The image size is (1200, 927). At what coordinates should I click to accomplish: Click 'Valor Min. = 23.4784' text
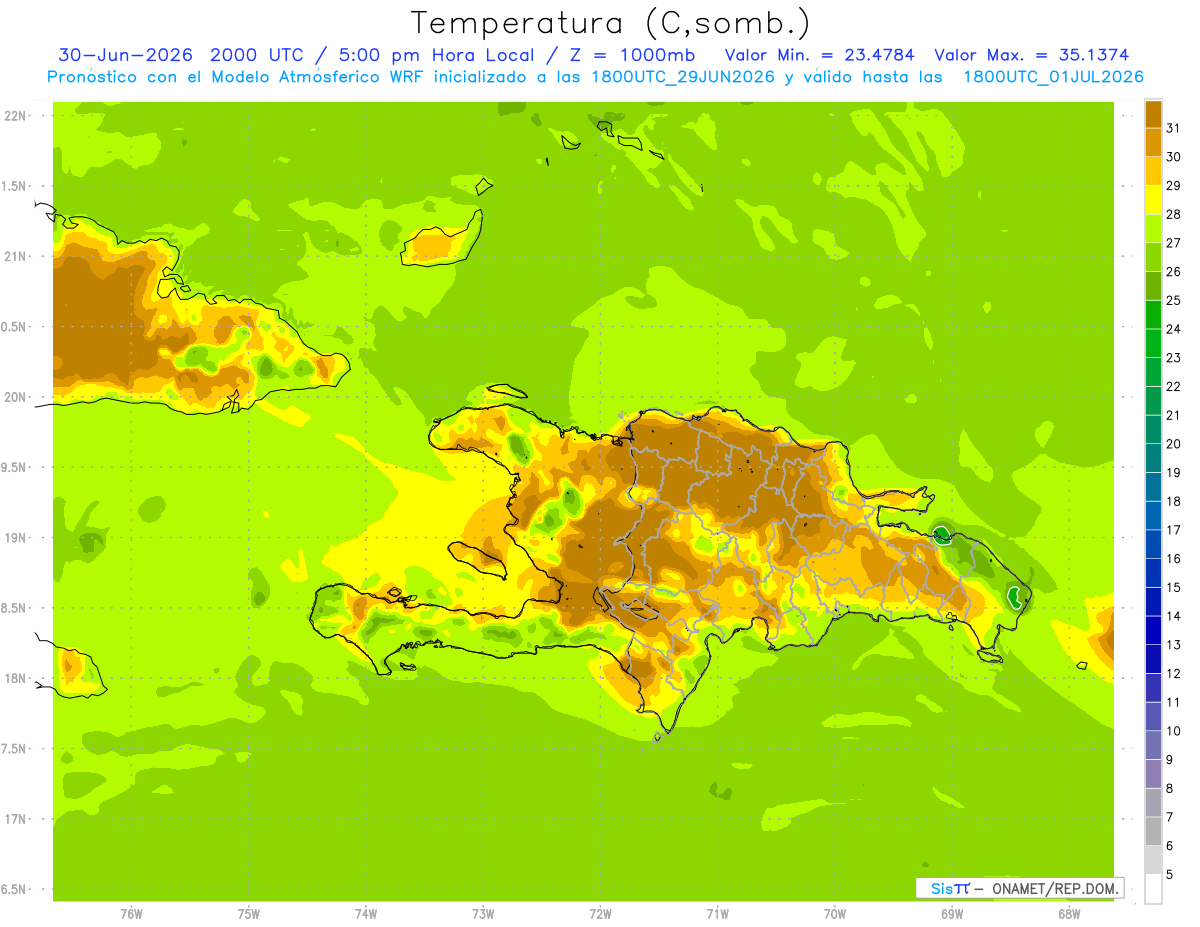[x=820, y=55]
